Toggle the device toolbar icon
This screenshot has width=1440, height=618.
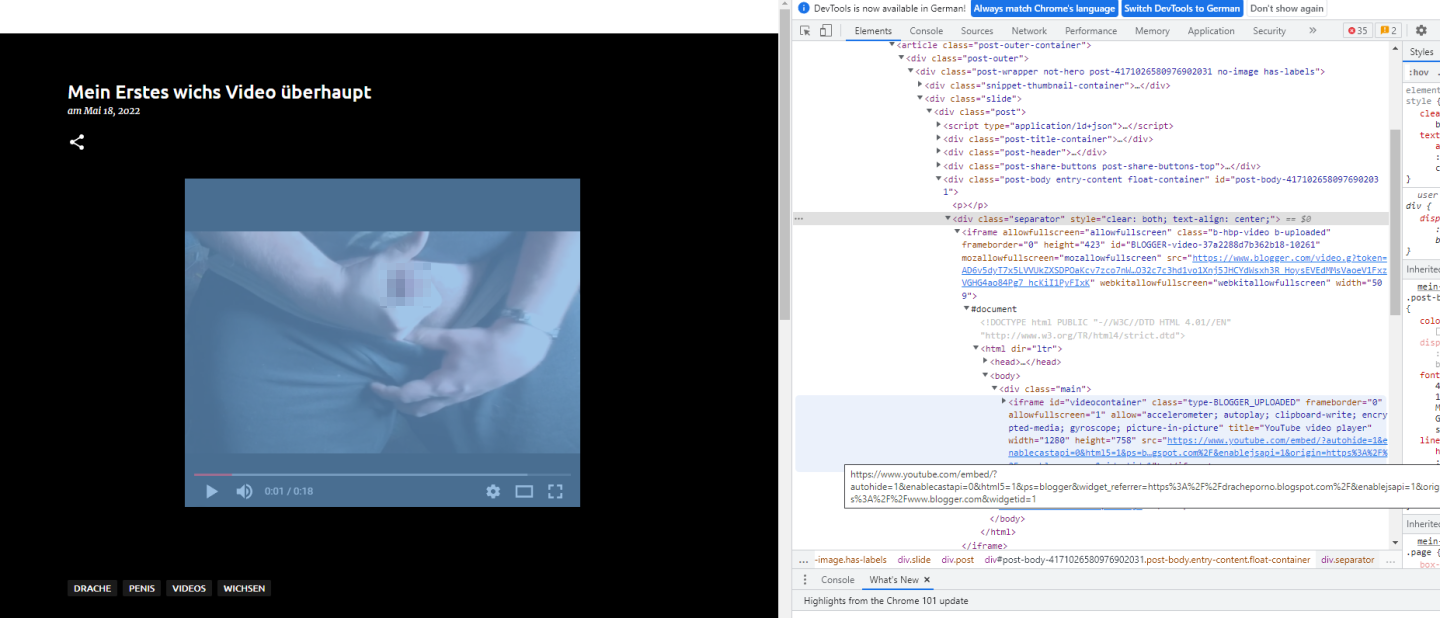tap(826, 31)
